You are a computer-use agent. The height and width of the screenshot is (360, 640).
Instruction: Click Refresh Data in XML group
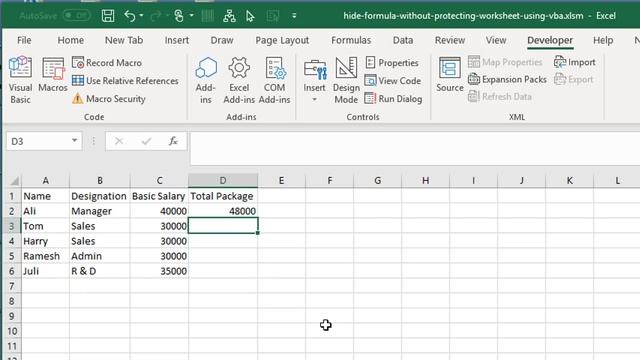coord(500,97)
